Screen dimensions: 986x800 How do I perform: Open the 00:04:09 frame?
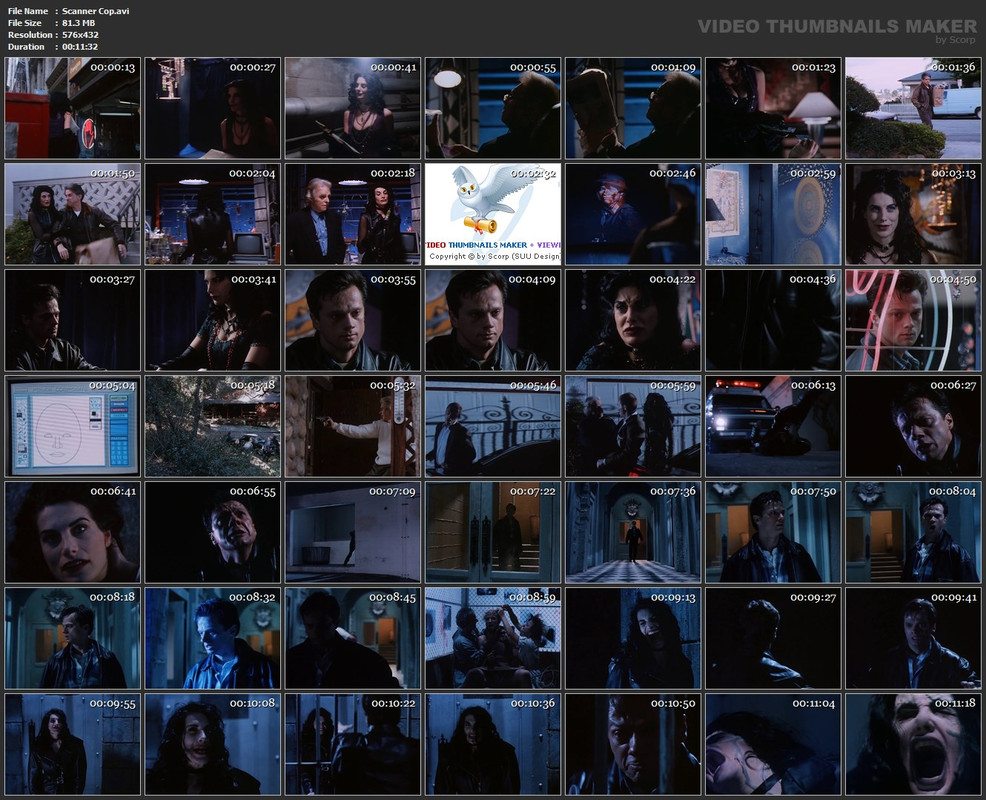click(x=493, y=320)
